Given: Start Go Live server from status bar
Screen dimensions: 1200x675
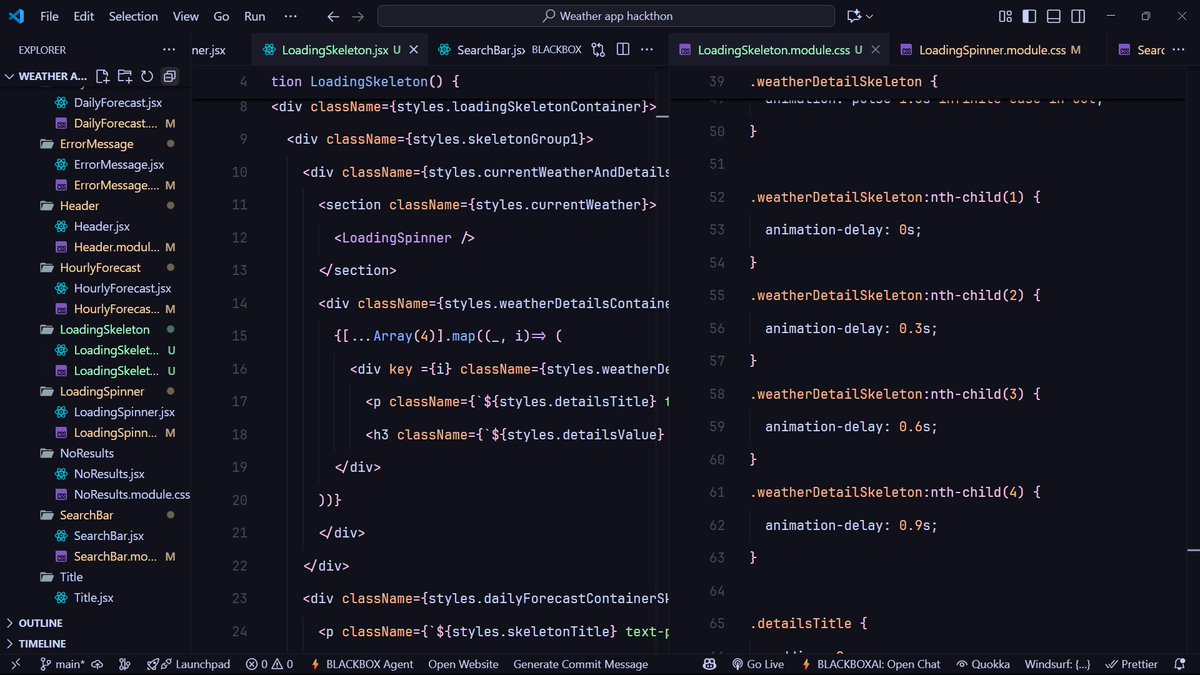Looking at the screenshot, I should [x=758, y=663].
